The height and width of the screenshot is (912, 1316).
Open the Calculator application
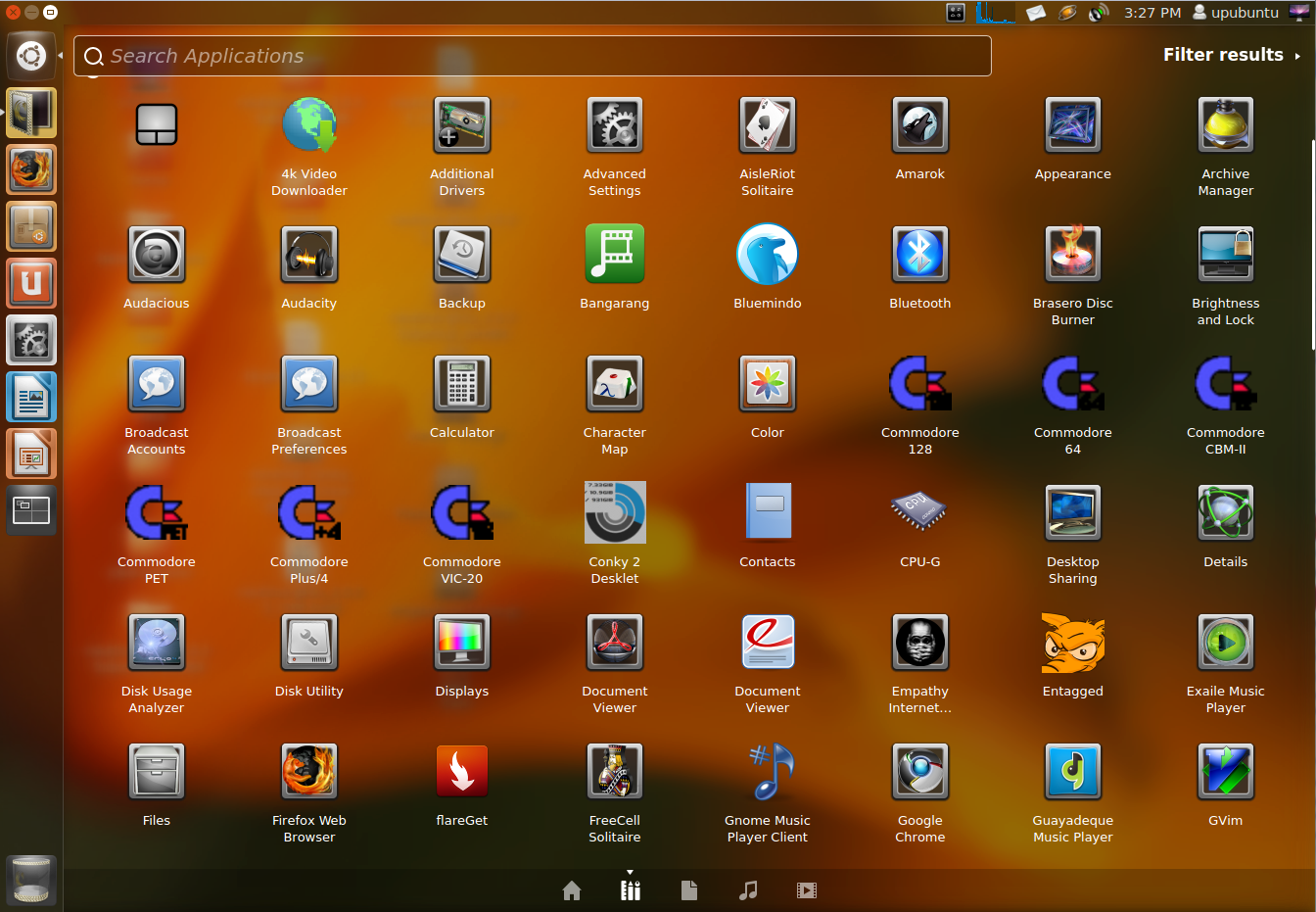pos(461,383)
